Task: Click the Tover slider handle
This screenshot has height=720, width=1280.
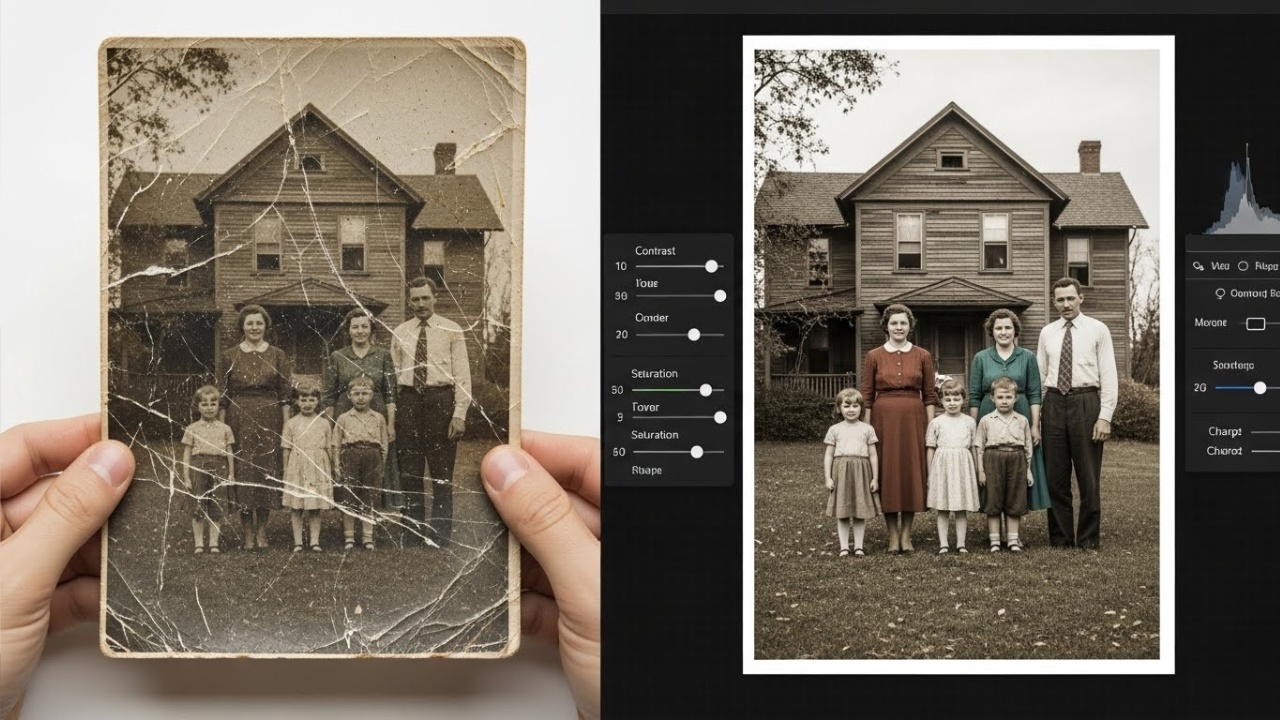Action: coord(720,417)
